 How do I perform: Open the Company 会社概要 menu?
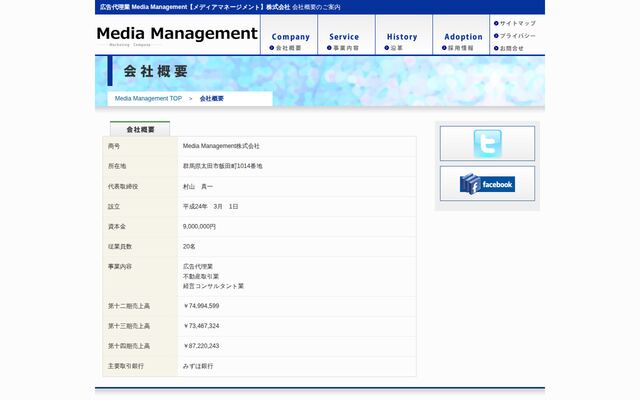click(x=289, y=35)
